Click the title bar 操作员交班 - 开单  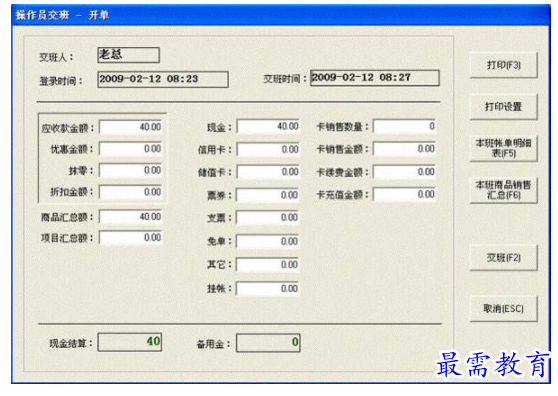[x=281, y=15]
